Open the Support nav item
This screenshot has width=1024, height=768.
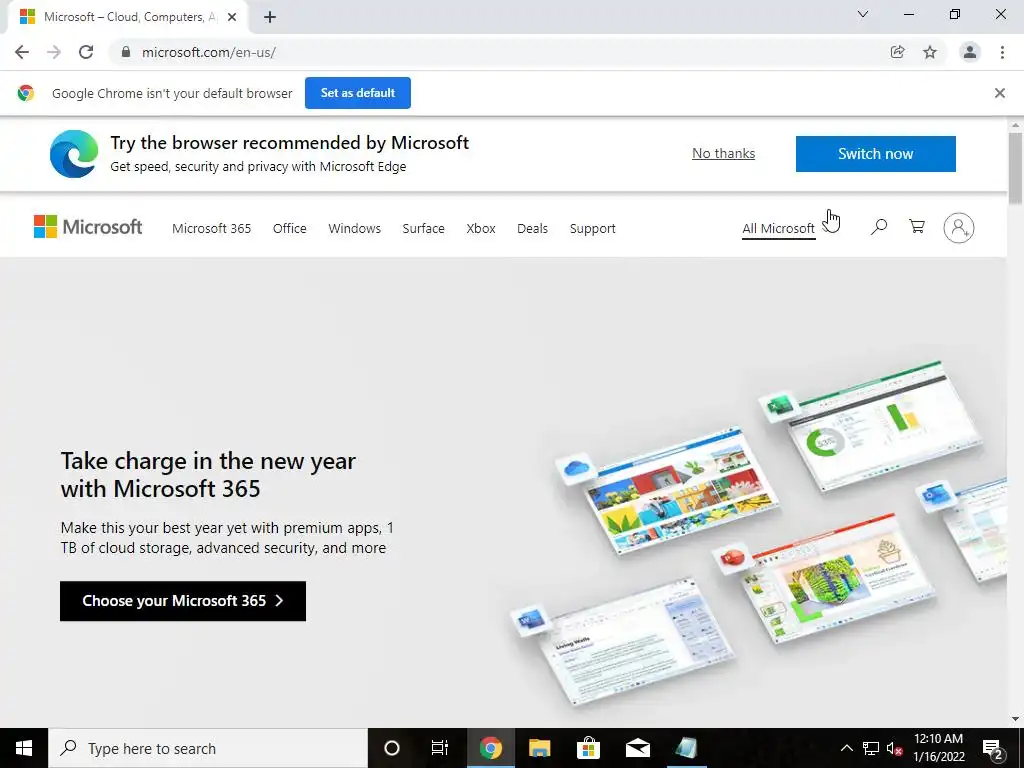pyautogui.click(x=592, y=229)
